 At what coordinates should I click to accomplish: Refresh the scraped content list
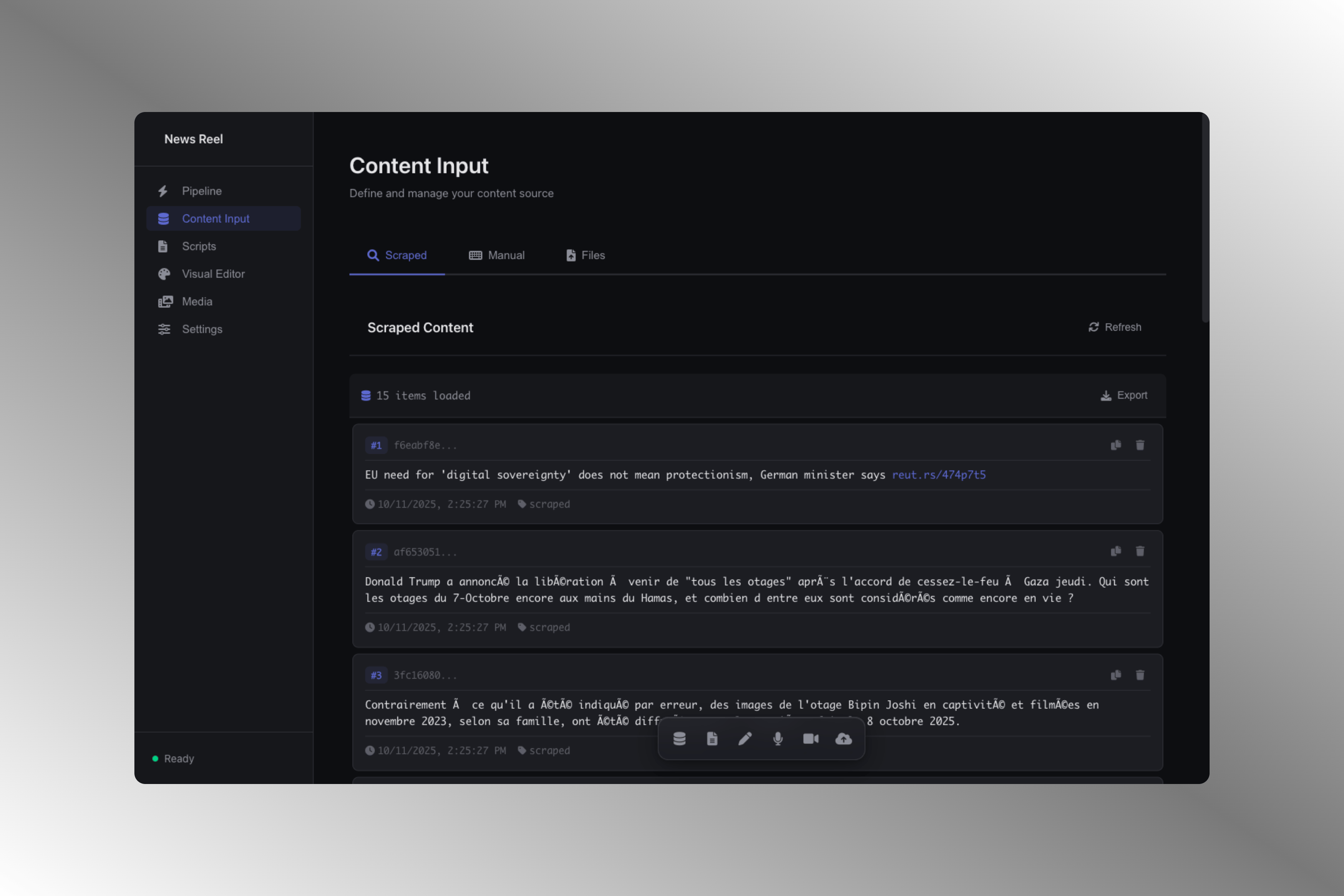pyautogui.click(x=1114, y=327)
